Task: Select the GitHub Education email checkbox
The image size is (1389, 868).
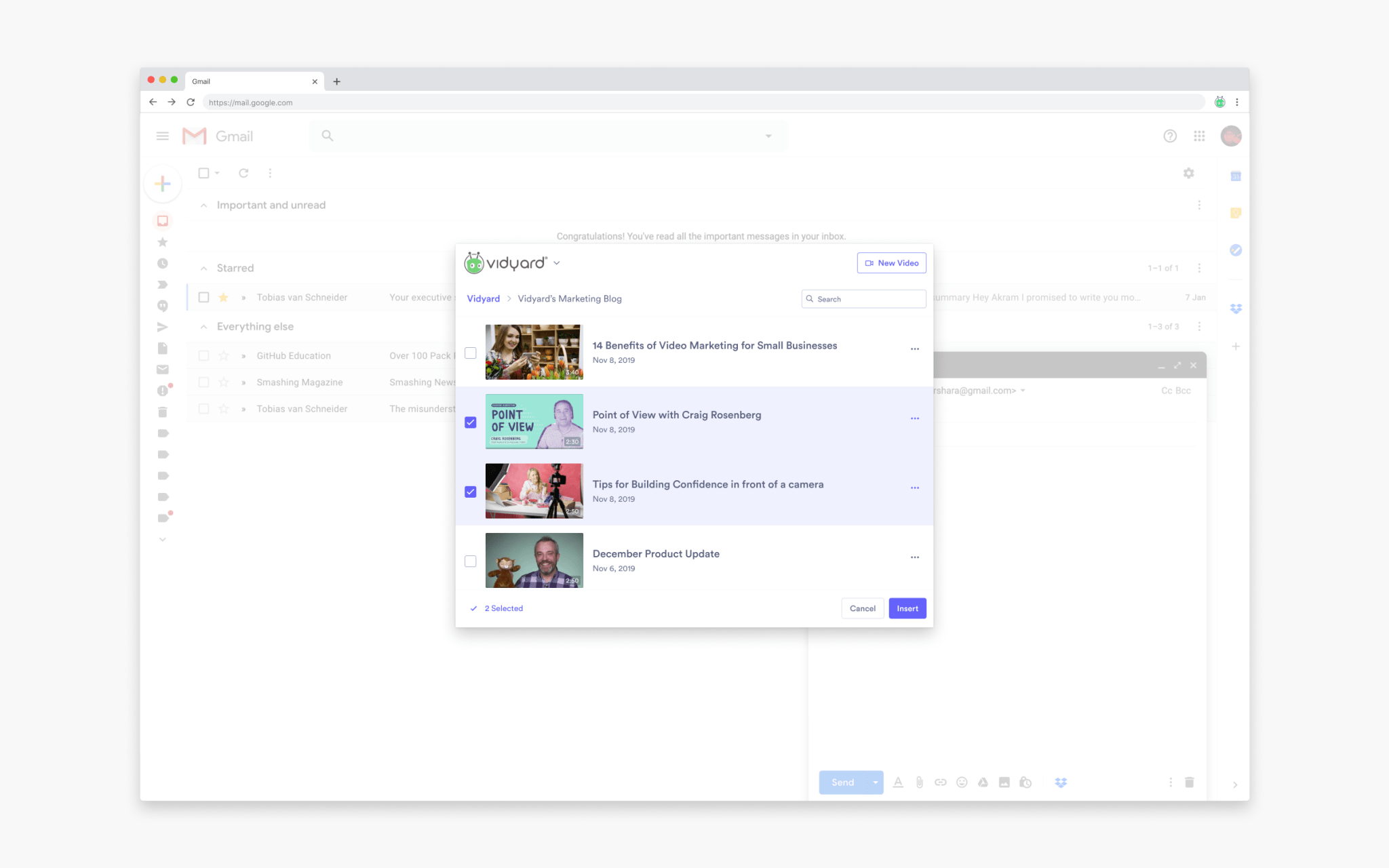Action: (203, 355)
